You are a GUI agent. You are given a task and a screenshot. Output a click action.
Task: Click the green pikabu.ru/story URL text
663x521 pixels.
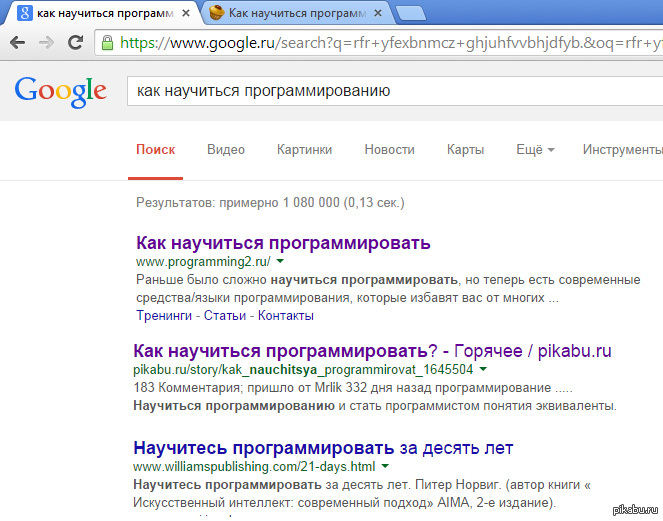point(303,370)
